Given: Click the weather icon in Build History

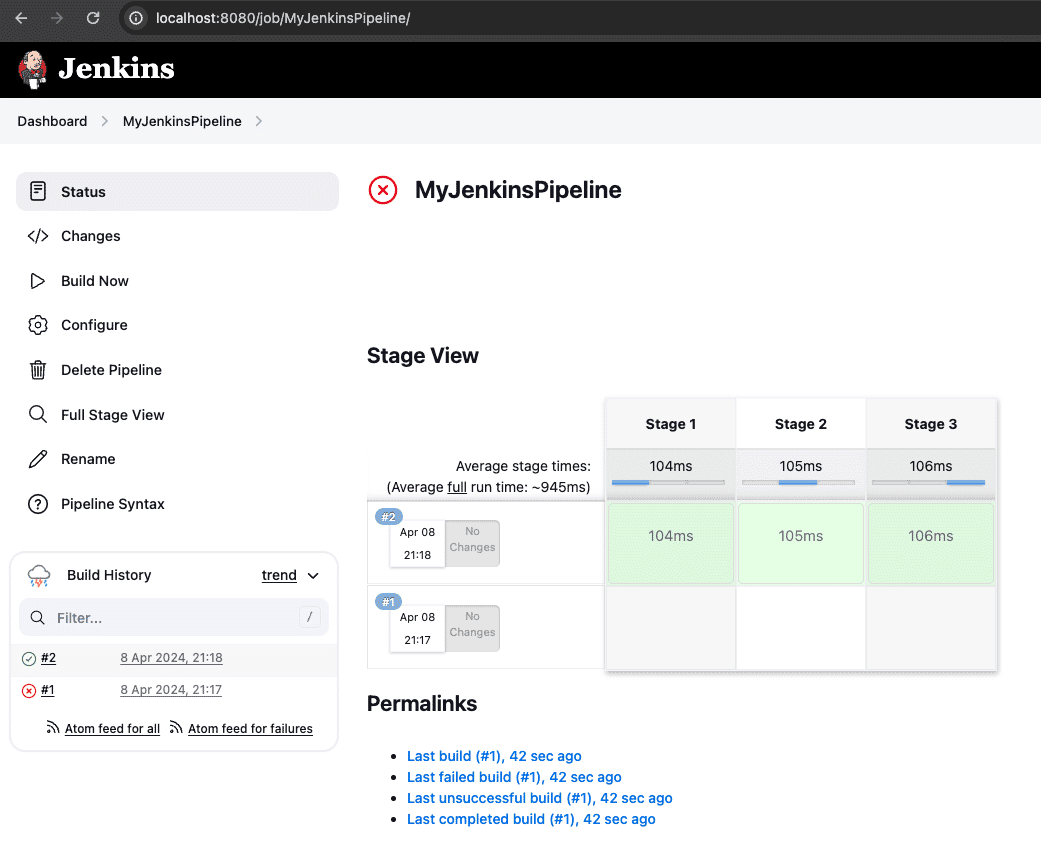Looking at the screenshot, I should pyautogui.click(x=38, y=575).
